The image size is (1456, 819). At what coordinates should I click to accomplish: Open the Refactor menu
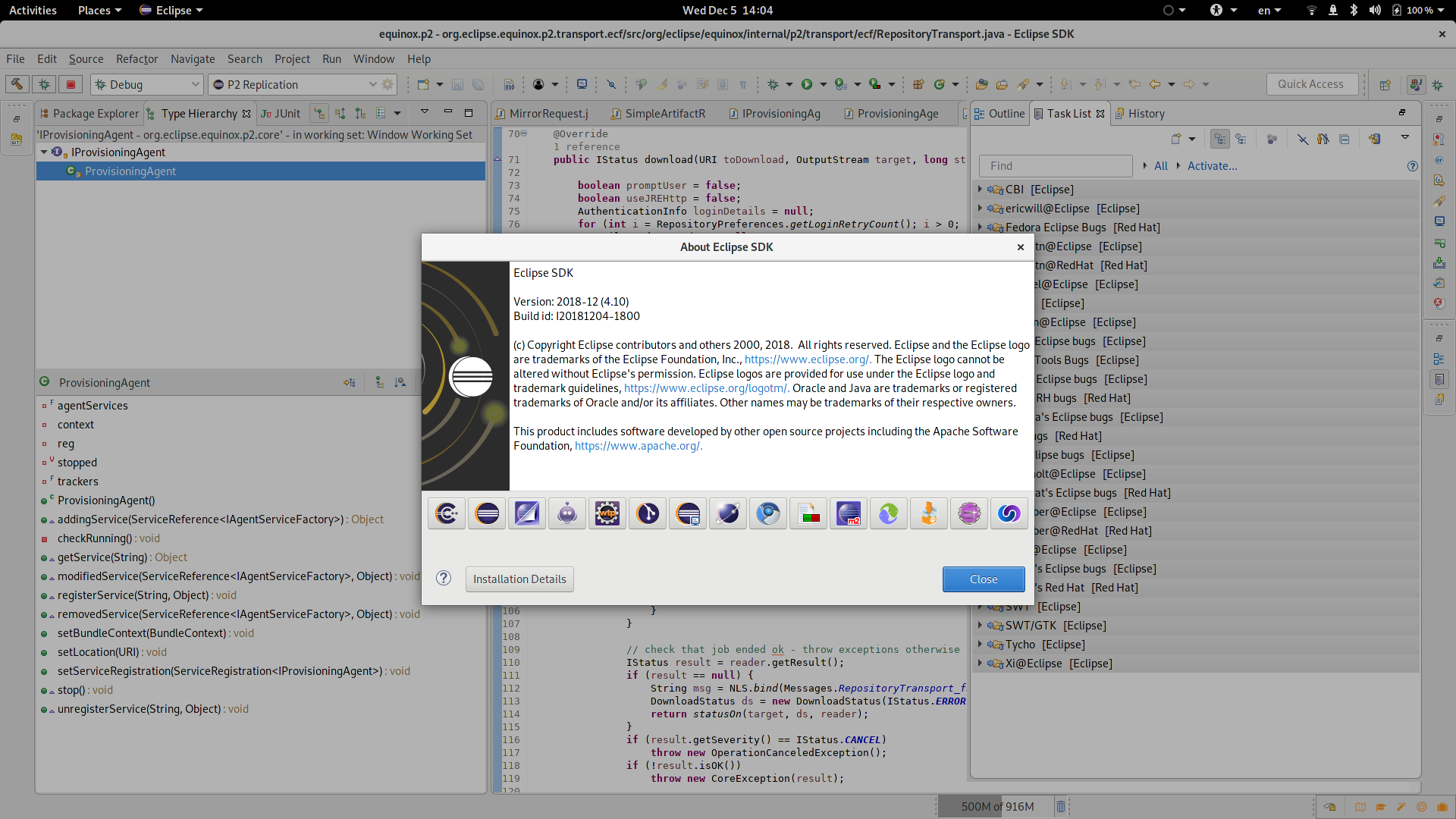coord(136,58)
